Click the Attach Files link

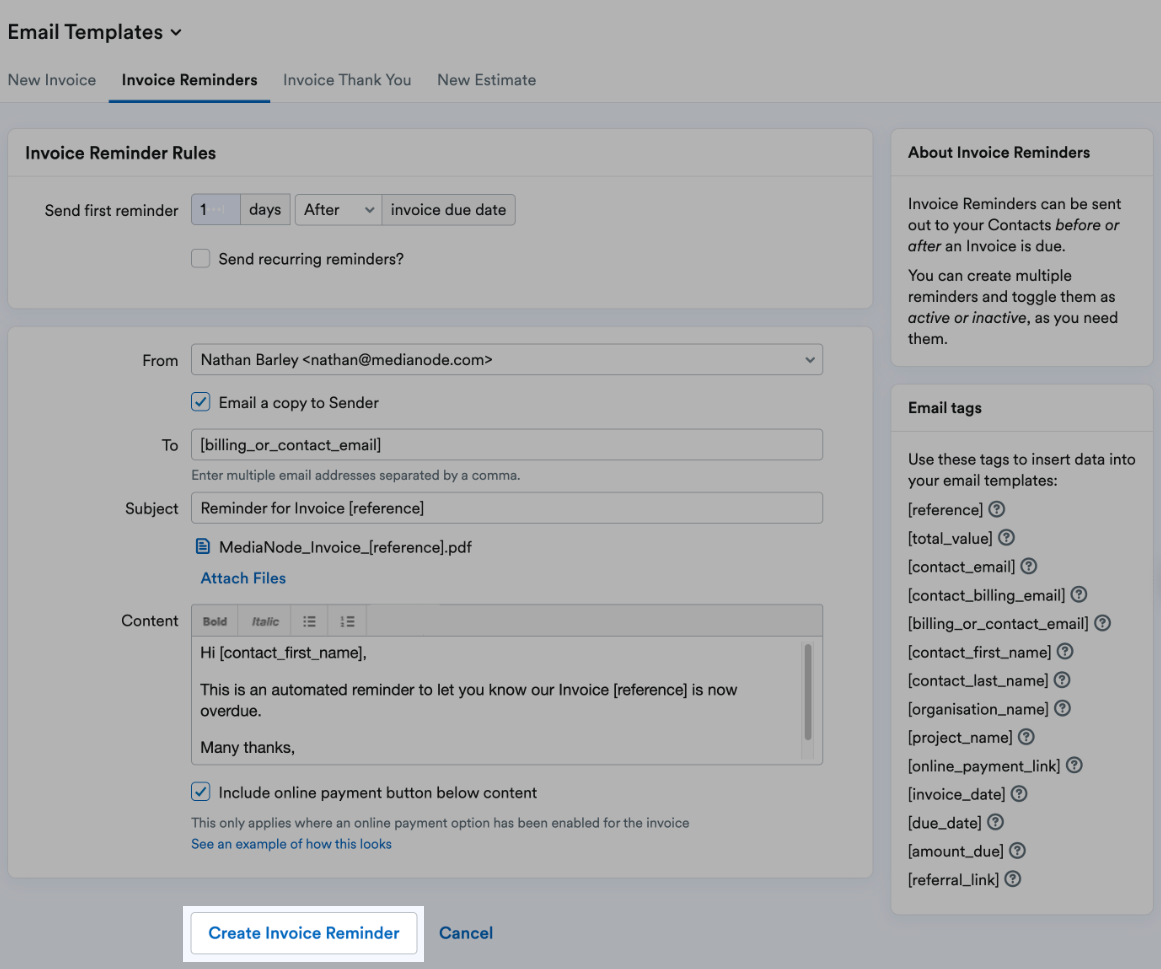tap(243, 578)
